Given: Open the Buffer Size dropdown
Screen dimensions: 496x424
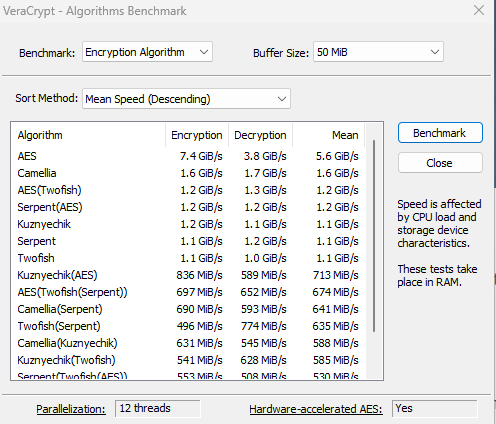Looking at the screenshot, I should [x=378, y=52].
